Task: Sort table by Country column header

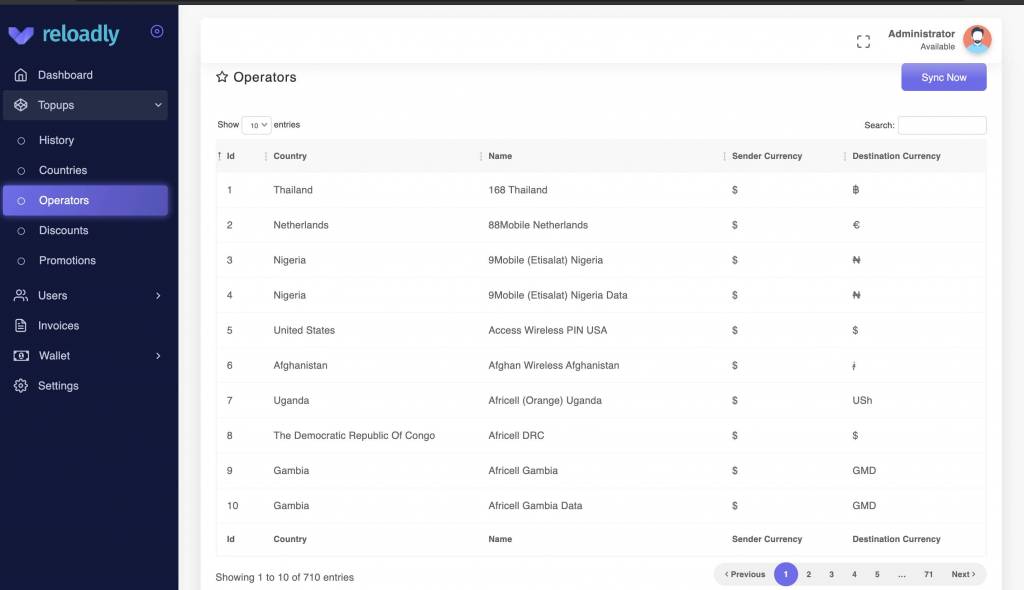Action: 290,156
